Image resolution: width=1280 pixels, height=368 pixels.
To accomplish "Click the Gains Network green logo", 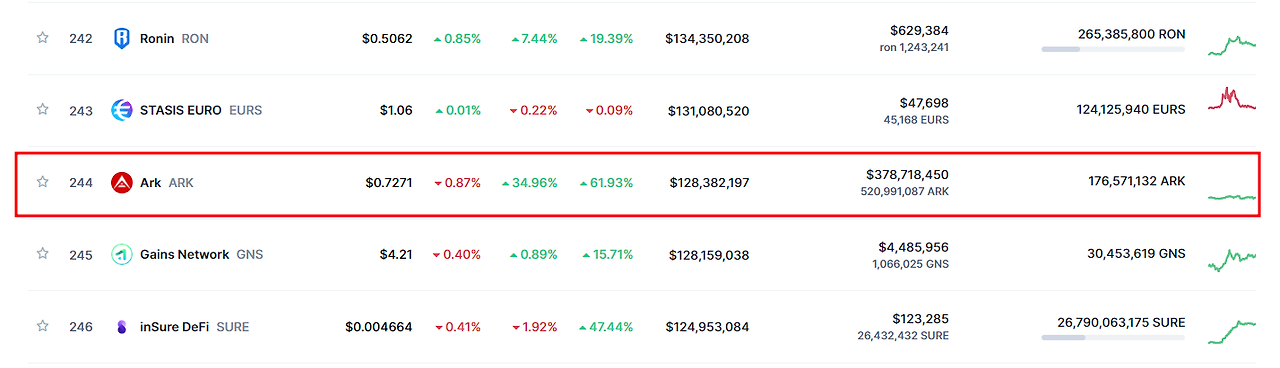I will (x=122, y=254).
